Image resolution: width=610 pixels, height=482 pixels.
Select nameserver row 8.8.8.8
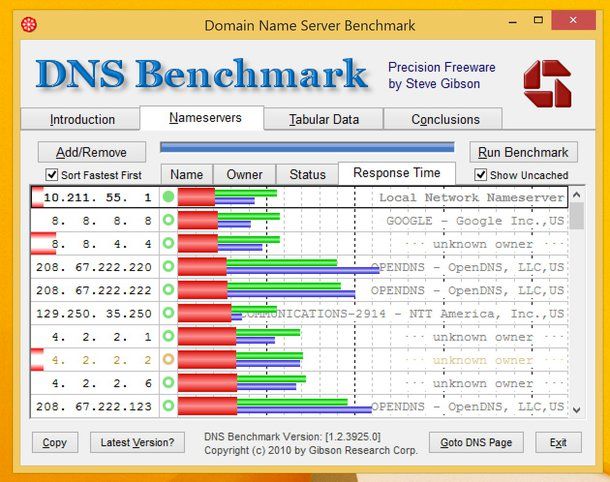click(300, 220)
